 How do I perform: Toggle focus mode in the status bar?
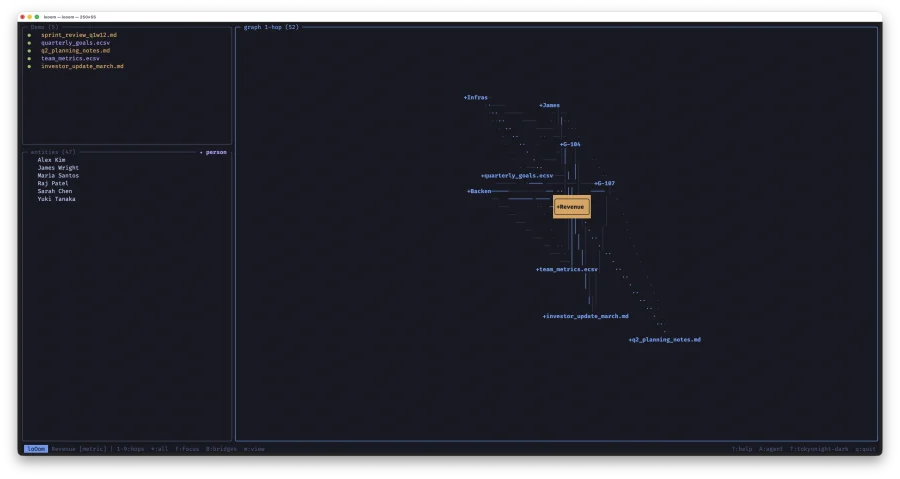(x=187, y=449)
